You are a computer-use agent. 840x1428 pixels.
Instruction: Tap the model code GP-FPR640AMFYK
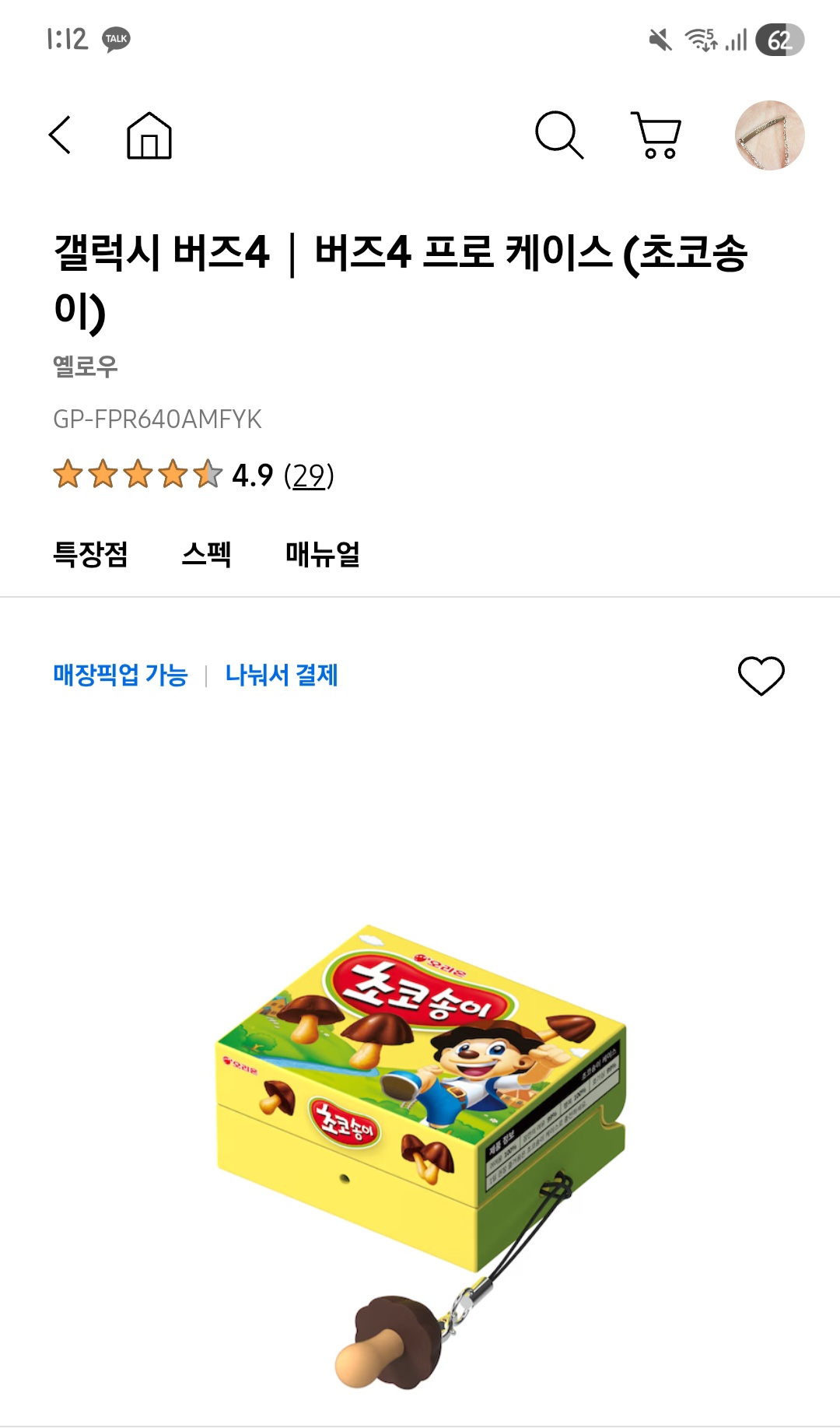click(x=157, y=419)
